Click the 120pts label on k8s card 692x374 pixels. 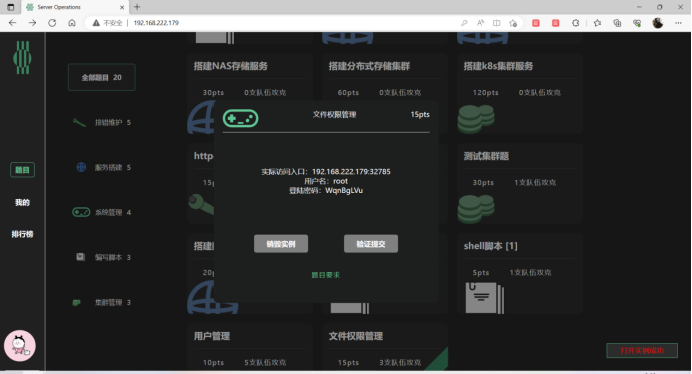tap(485, 93)
